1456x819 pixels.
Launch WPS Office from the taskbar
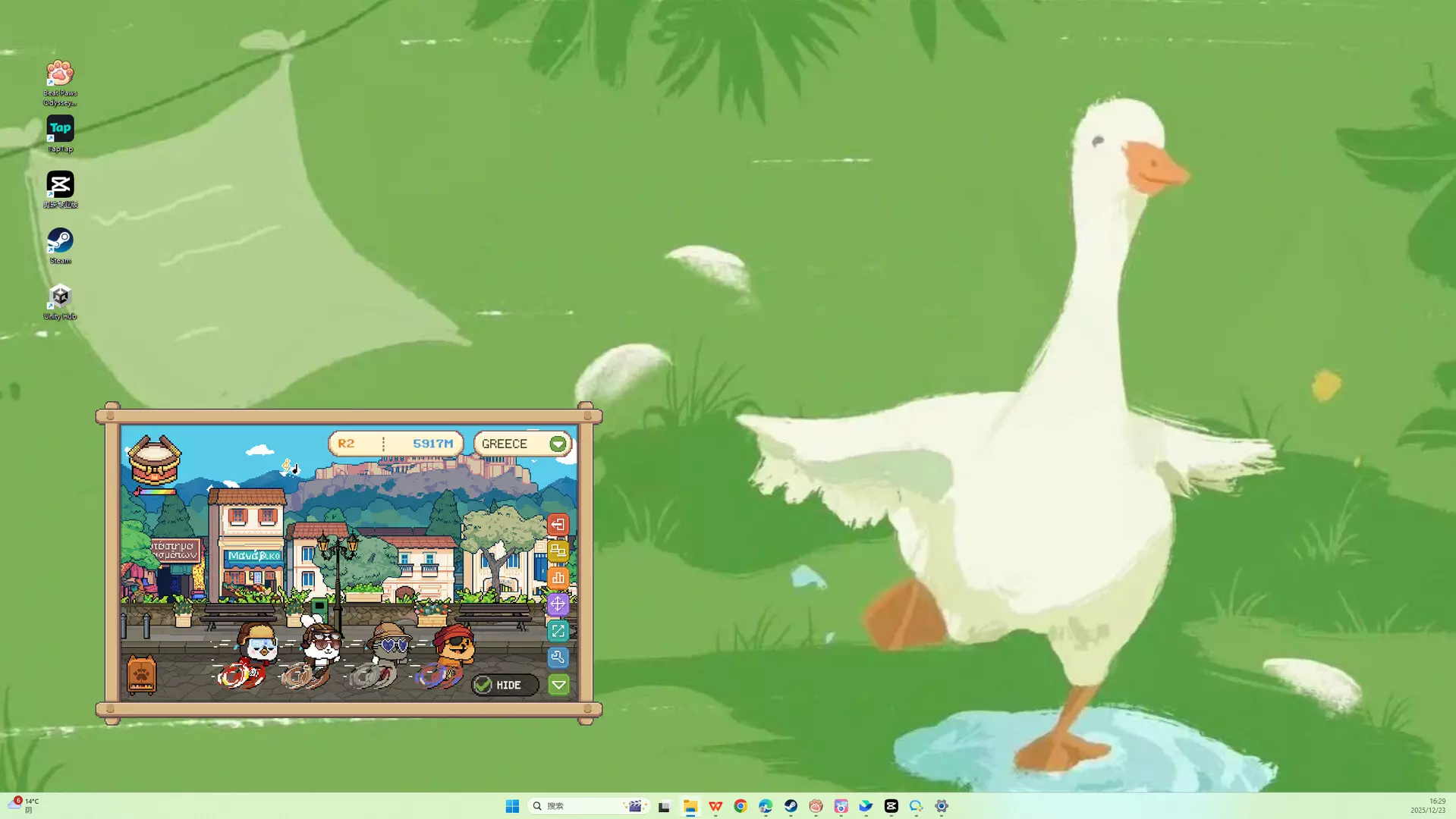point(715,806)
